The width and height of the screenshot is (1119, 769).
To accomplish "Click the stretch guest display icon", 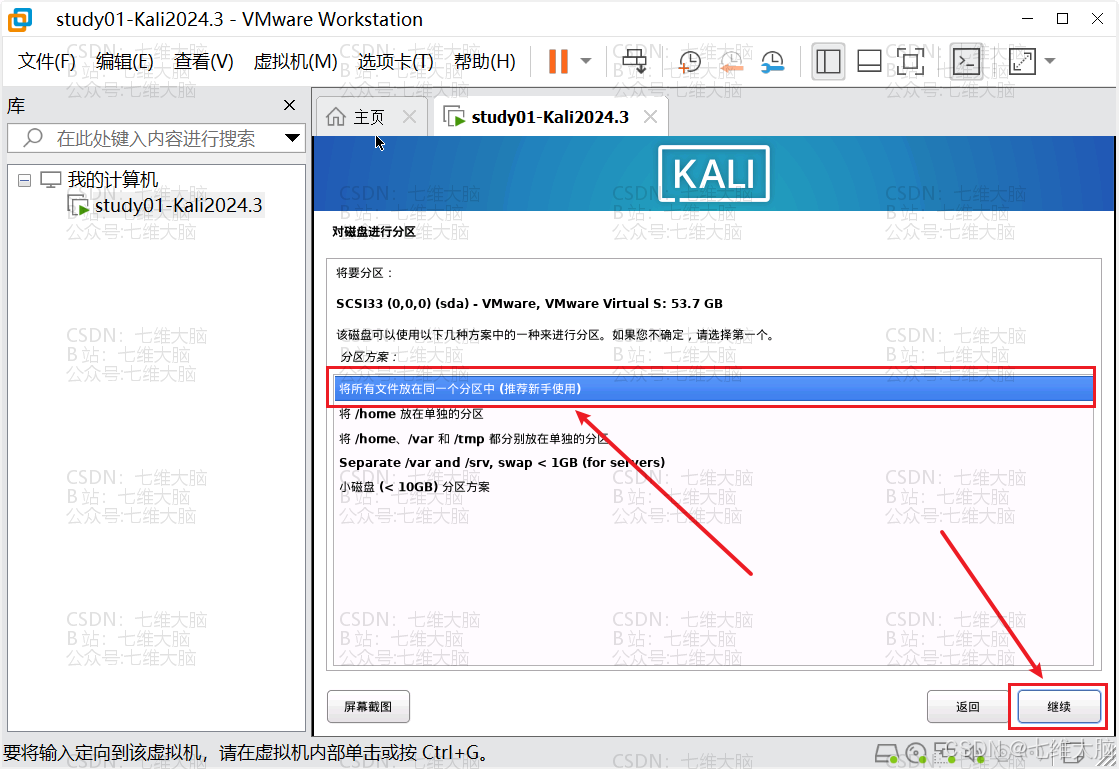I will (x=1023, y=62).
